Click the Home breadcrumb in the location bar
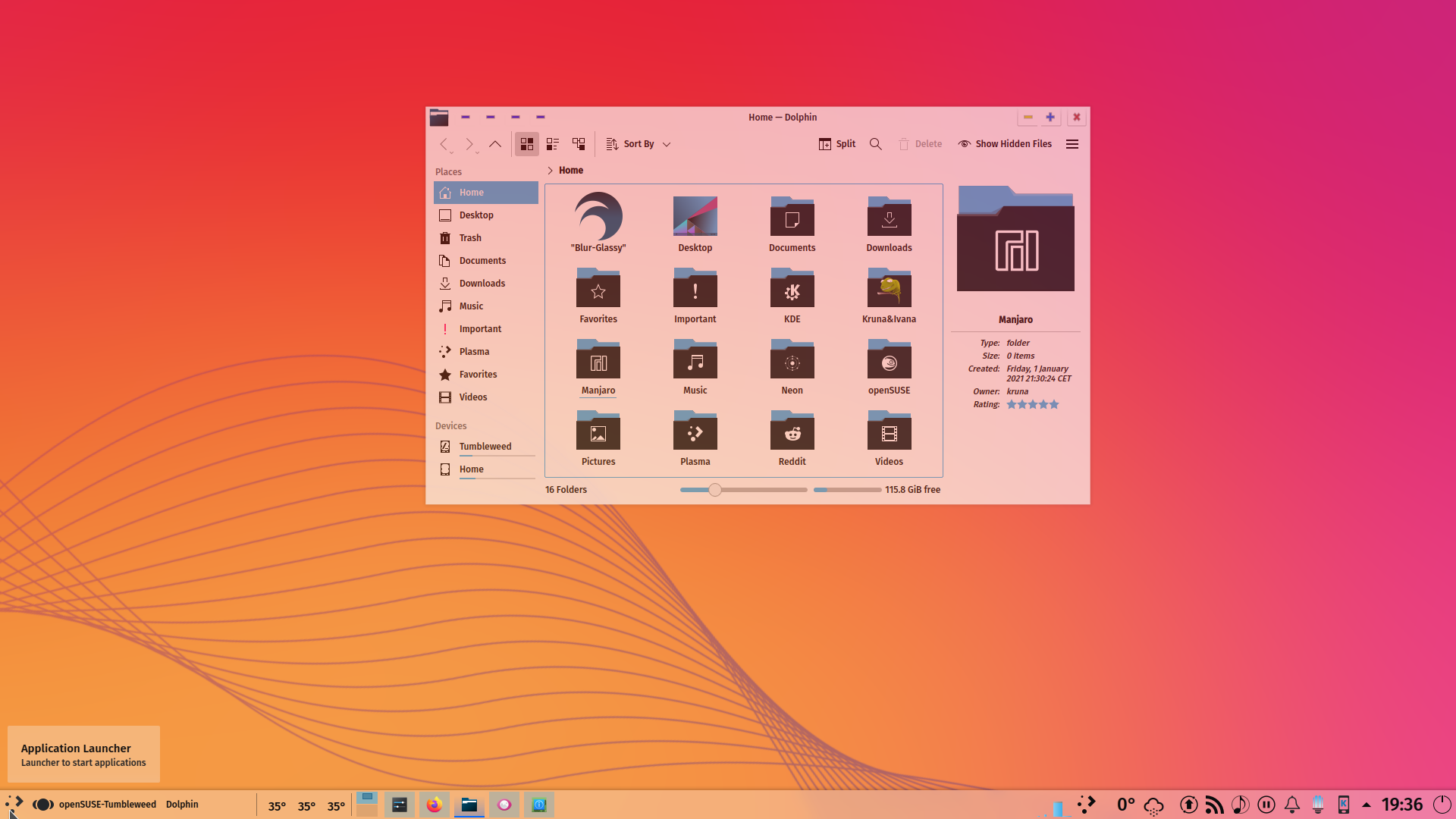1456x819 pixels. (571, 171)
